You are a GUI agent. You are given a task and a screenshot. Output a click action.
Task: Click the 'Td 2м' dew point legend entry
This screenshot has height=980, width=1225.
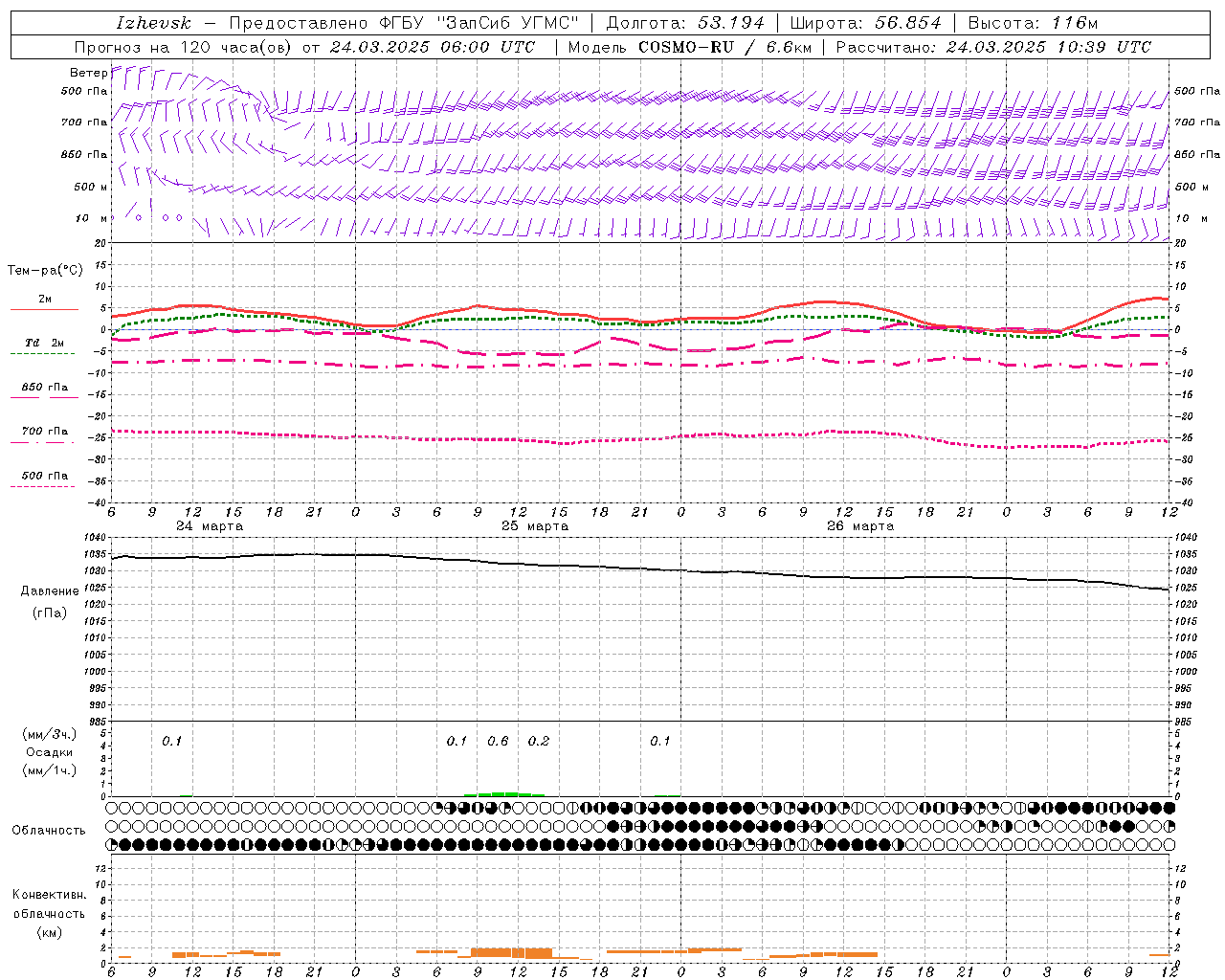(44, 343)
